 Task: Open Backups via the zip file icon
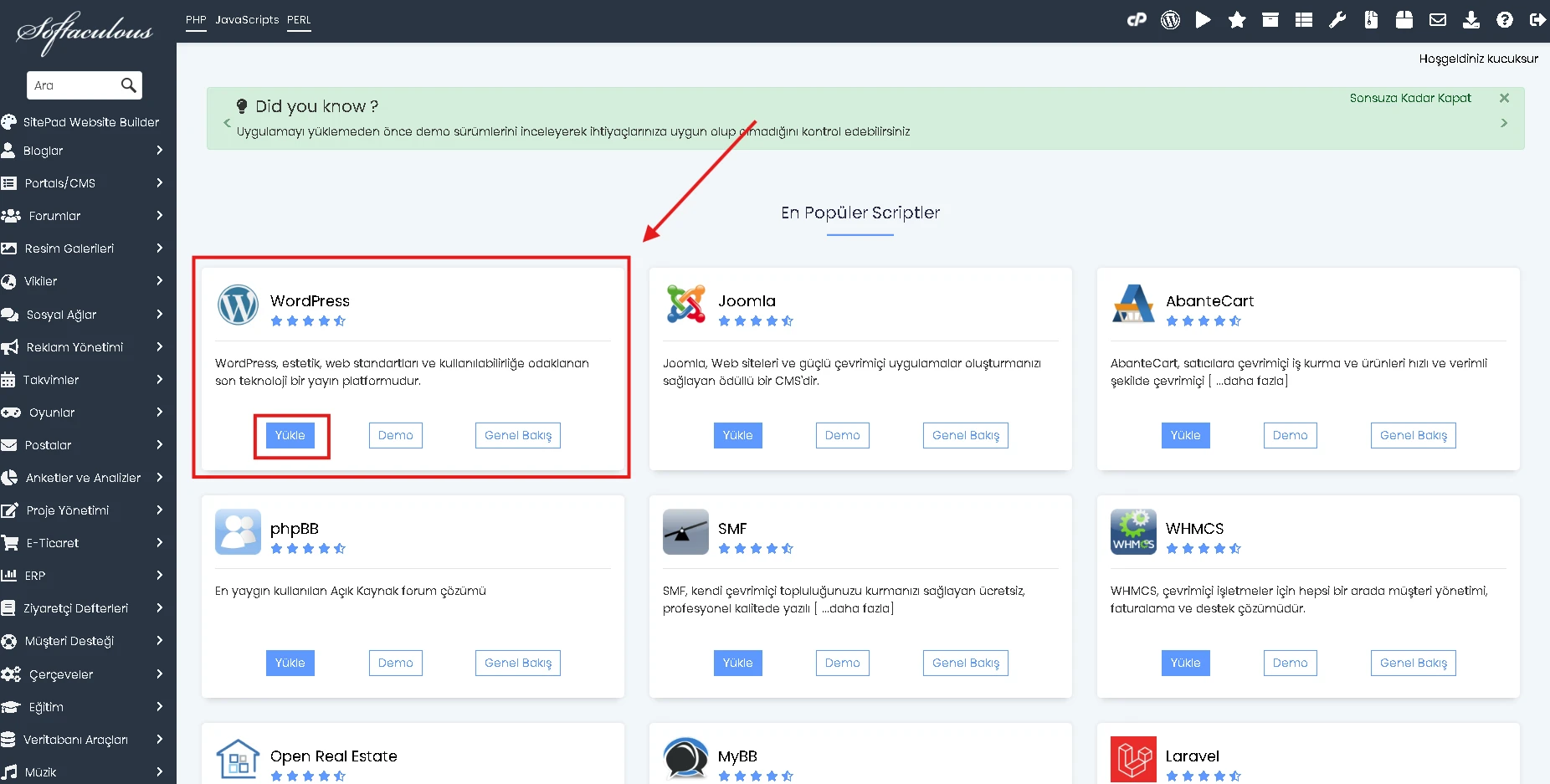point(1371,19)
